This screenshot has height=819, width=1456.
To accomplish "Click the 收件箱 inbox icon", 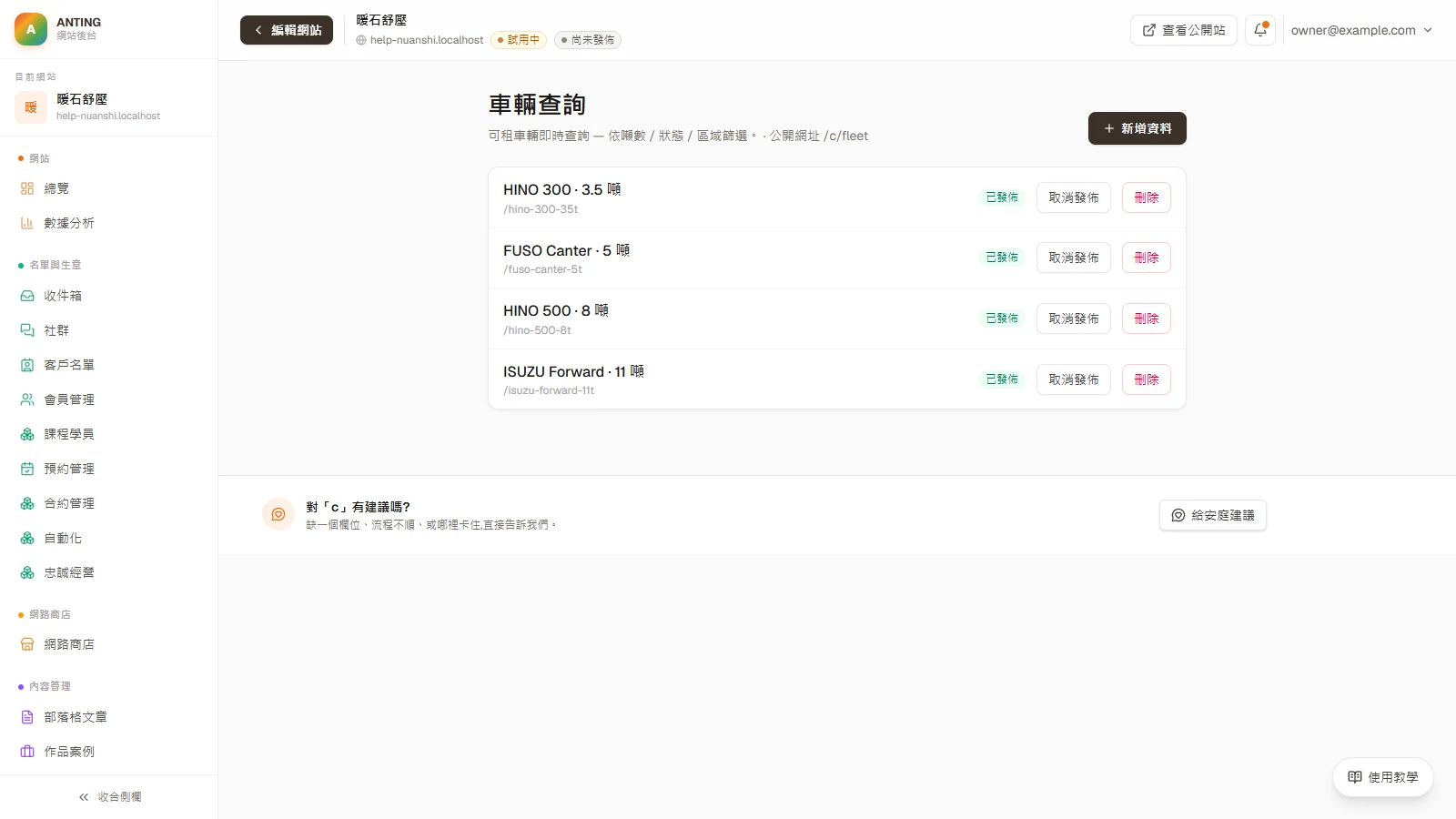I will (x=27, y=296).
